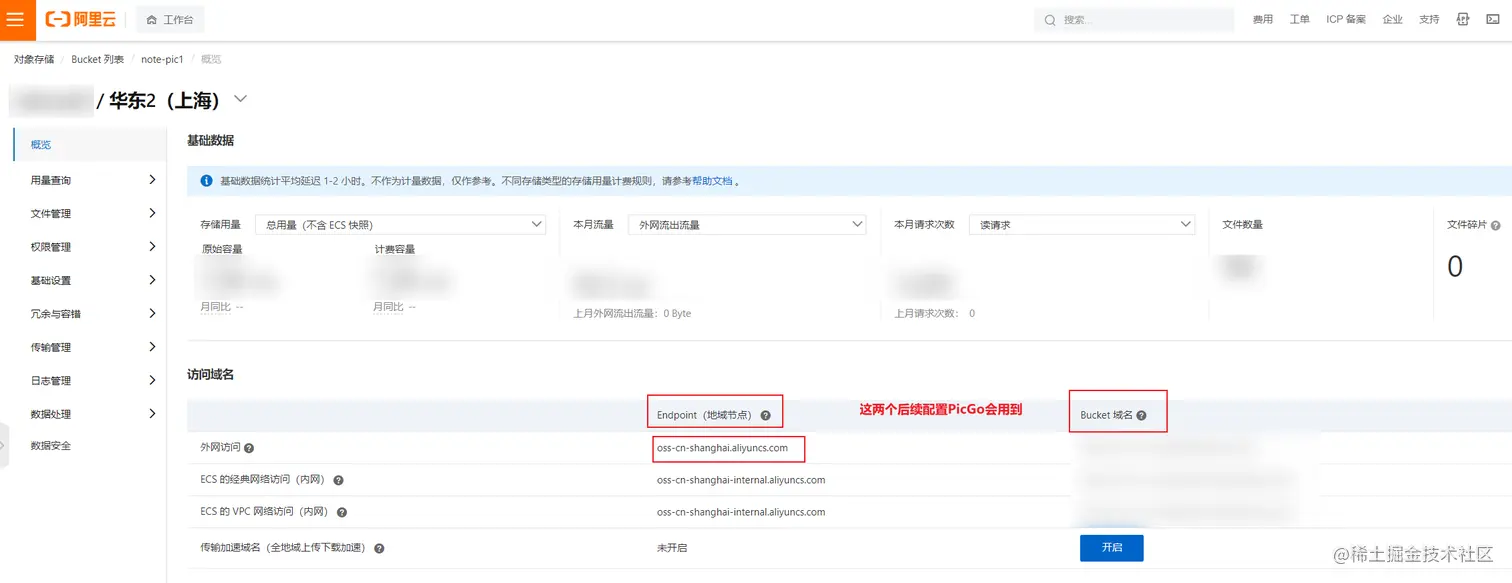Go to 对象存储 breadcrumb
1512x583 pixels.
tap(34, 59)
